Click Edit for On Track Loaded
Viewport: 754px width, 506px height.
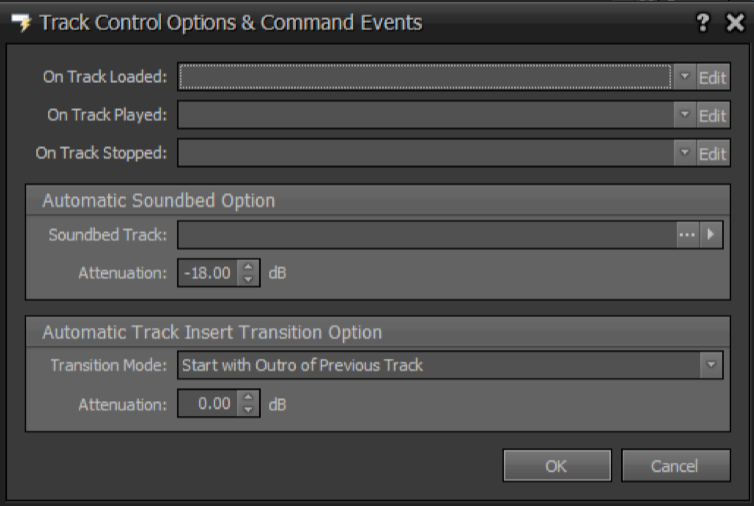point(712,77)
